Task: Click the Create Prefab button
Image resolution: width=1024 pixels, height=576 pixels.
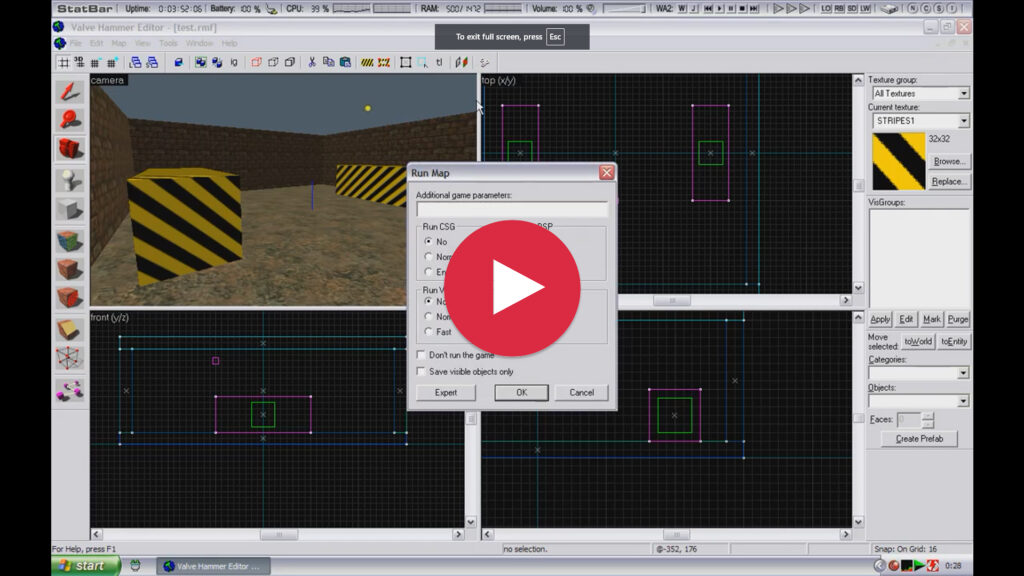Action: click(919, 439)
